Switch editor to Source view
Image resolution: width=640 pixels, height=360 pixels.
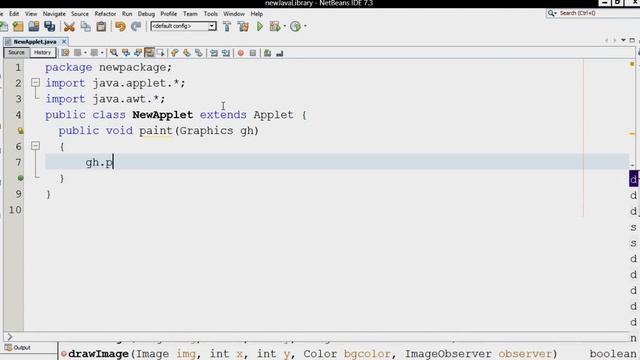point(16,53)
